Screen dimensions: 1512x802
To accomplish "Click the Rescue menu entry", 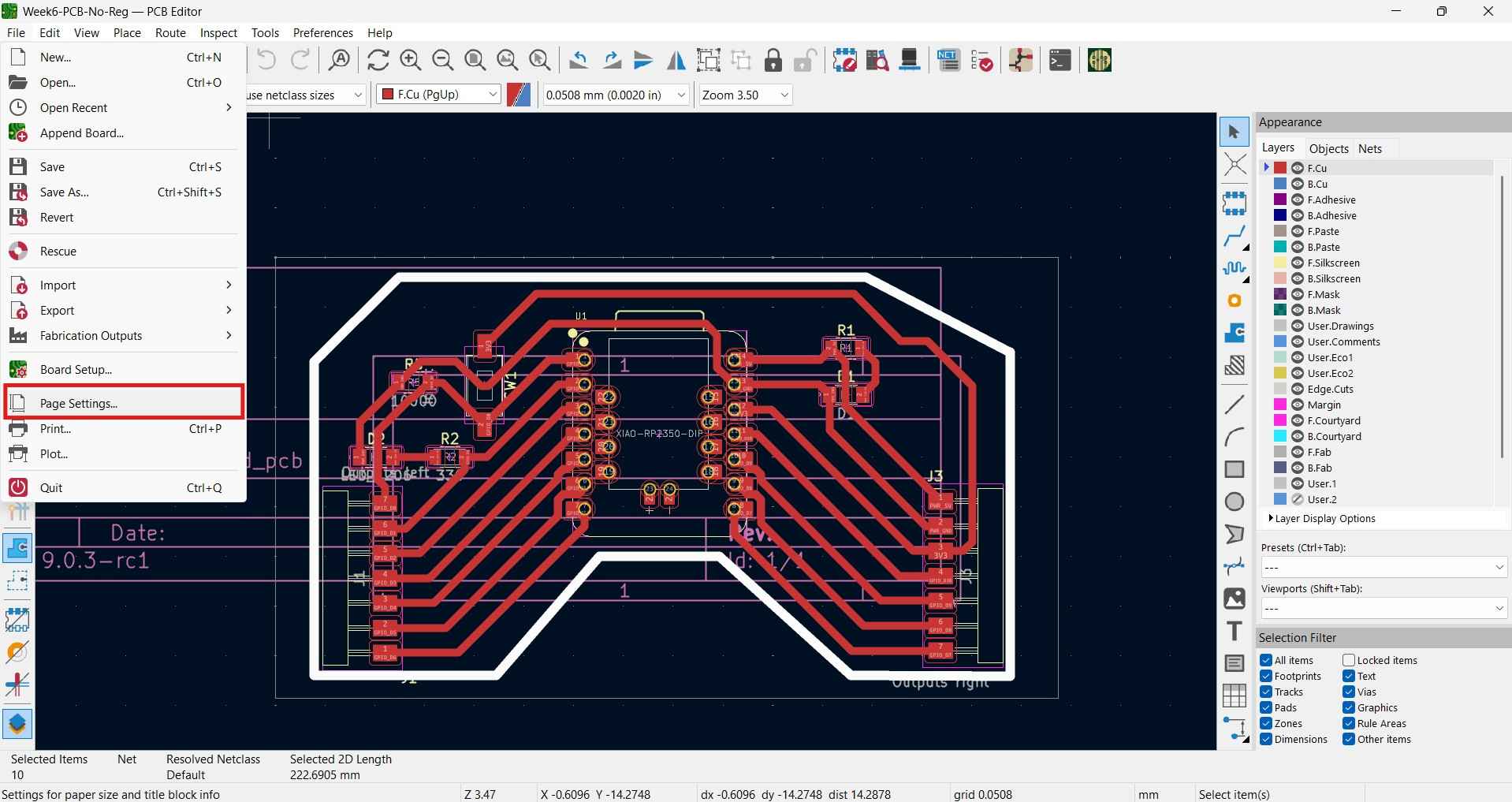I will click(123, 251).
